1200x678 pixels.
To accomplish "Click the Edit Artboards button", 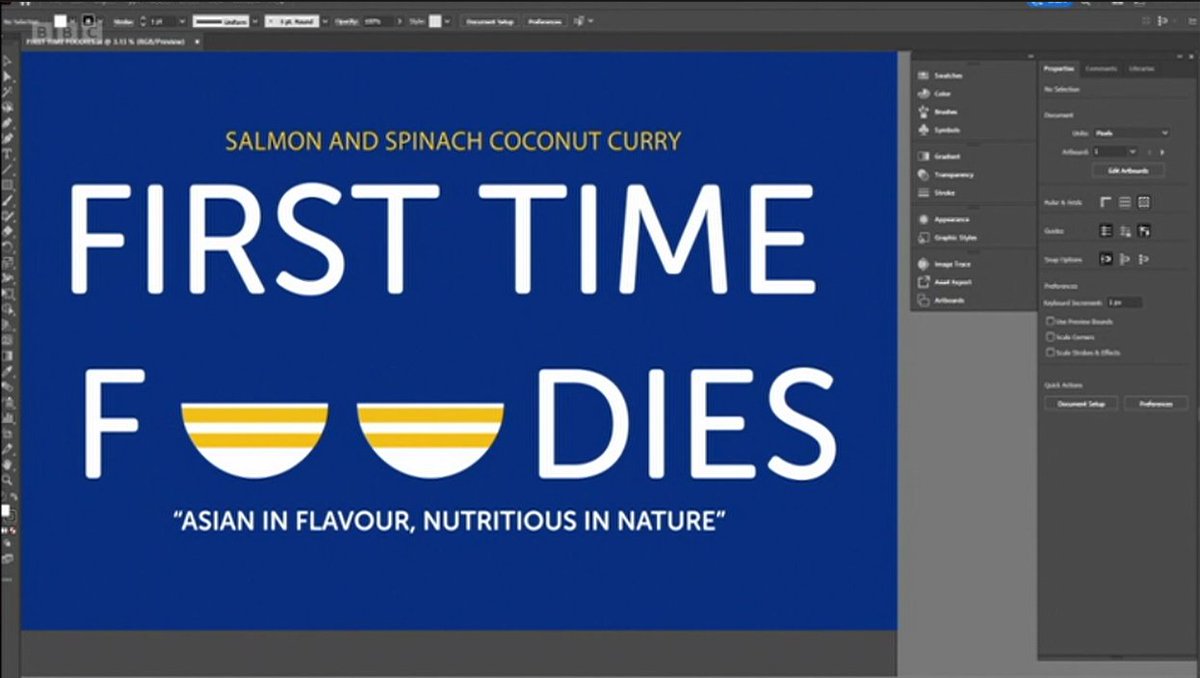I will click(x=1128, y=170).
